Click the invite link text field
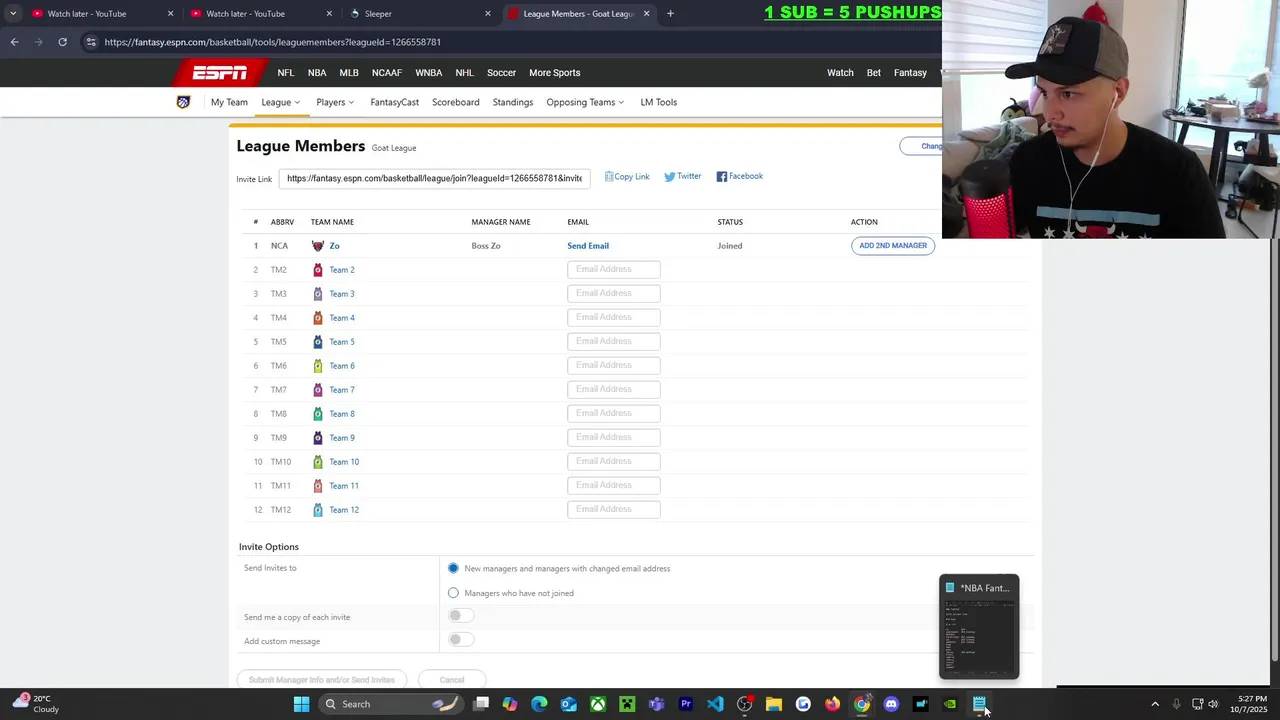1280x720 pixels. pos(434,178)
